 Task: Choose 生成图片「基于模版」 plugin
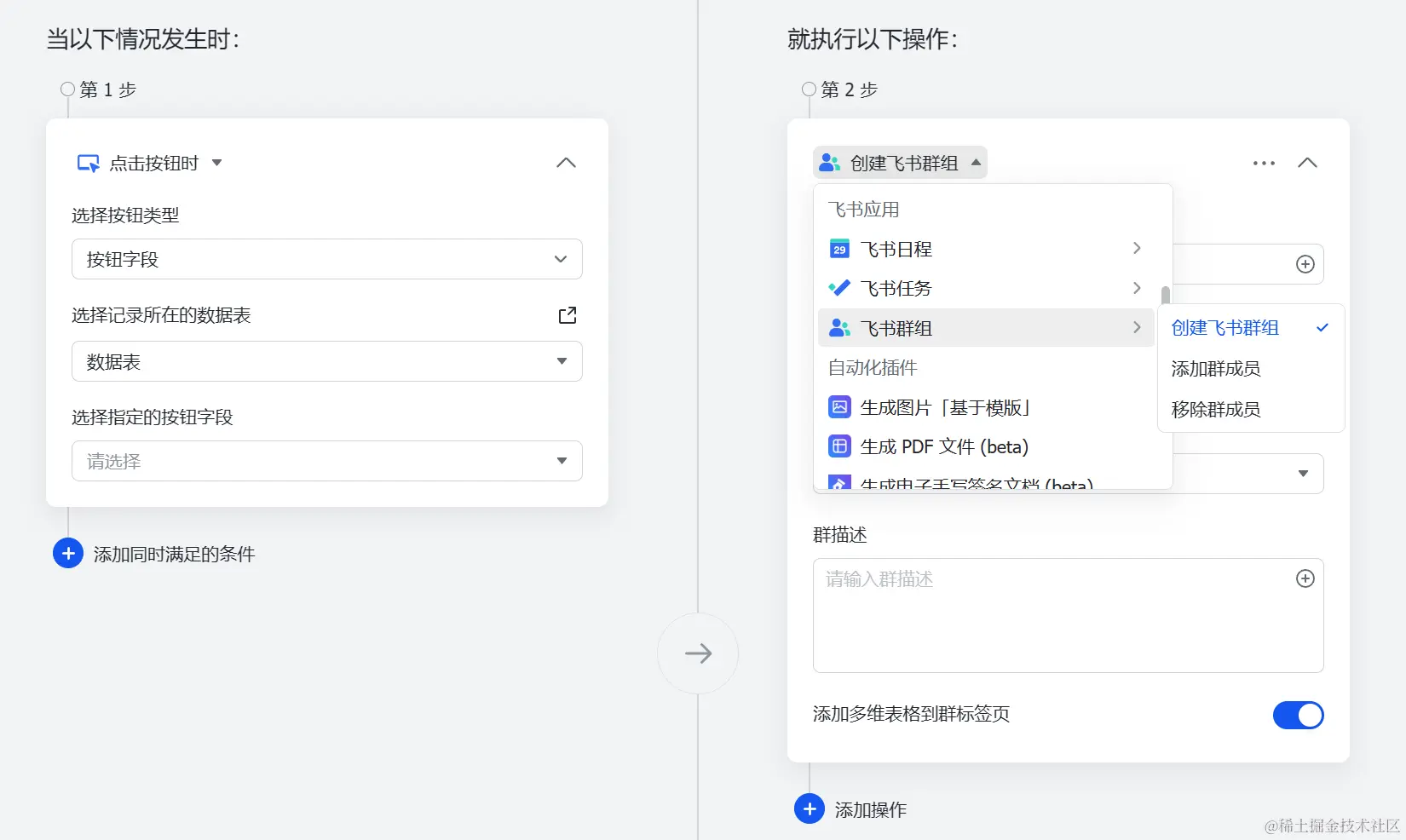986,407
